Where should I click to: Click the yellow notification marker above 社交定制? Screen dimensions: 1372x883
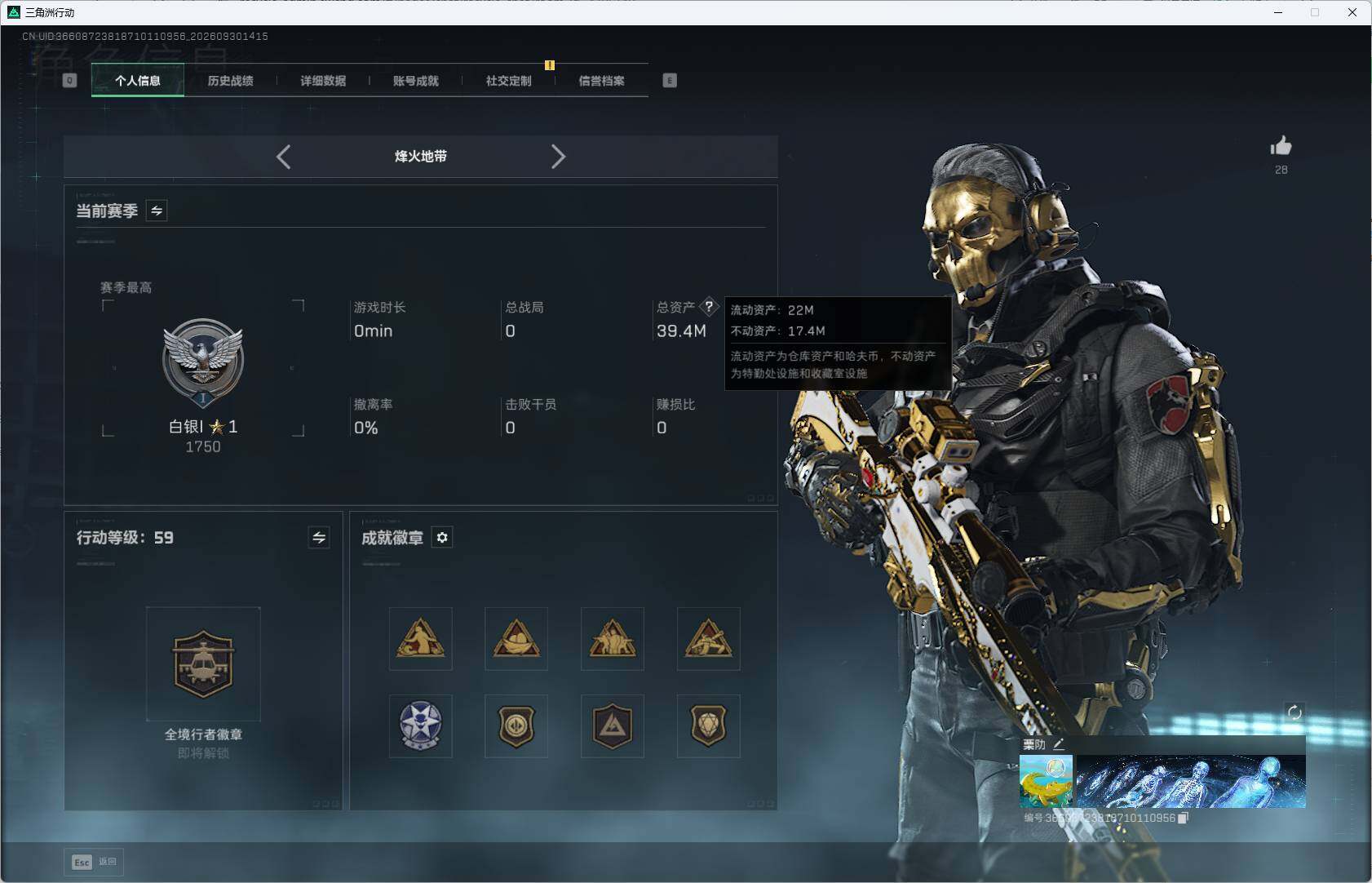tap(550, 65)
